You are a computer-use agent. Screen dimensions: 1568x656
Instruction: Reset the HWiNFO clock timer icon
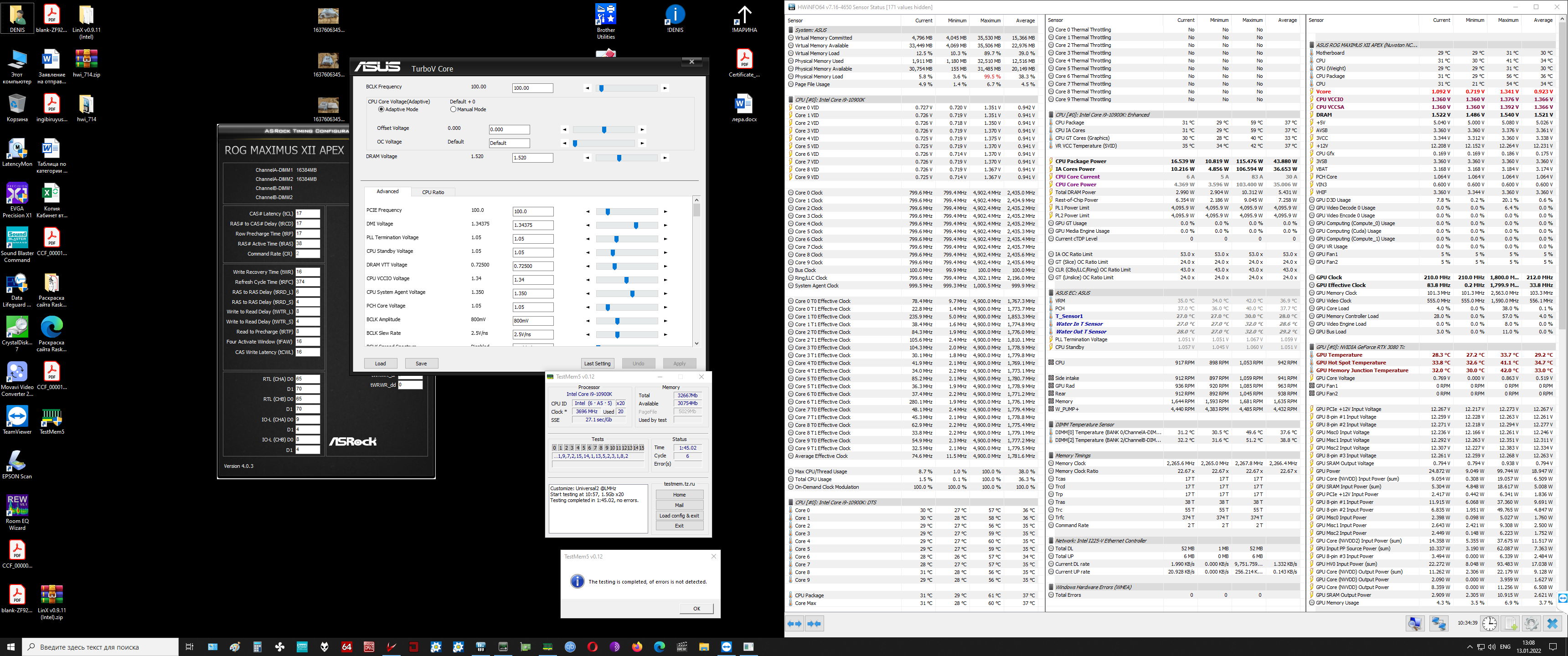[1489, 624]
